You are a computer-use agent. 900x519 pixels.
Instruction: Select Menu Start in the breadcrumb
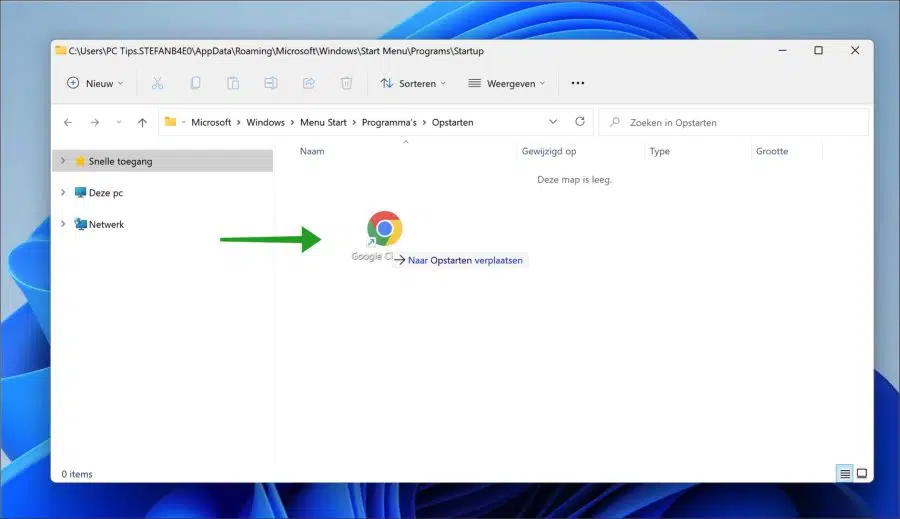tap(323, 122)
